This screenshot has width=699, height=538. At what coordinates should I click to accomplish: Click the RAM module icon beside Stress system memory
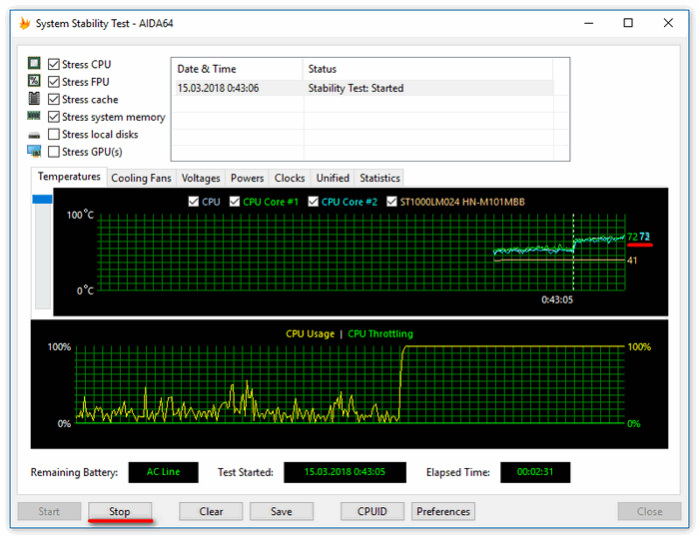(34, 116)
